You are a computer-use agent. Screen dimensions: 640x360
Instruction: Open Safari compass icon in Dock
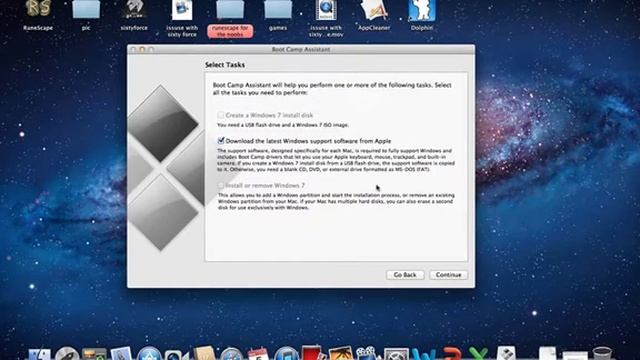(x=231, y=354)
